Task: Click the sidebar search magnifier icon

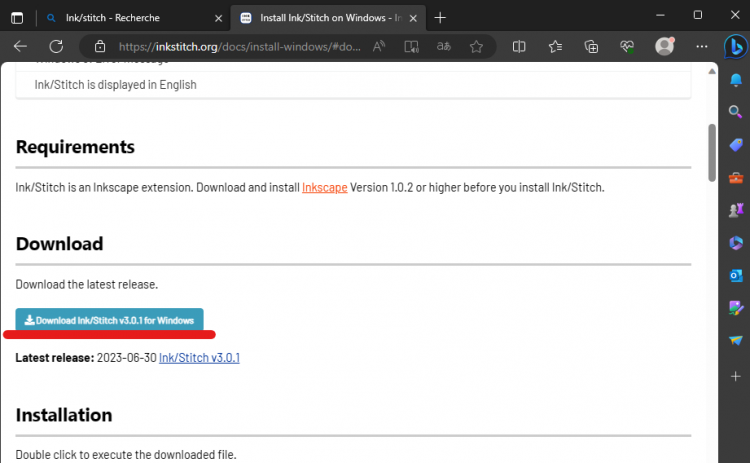Action: pos(736,112)
